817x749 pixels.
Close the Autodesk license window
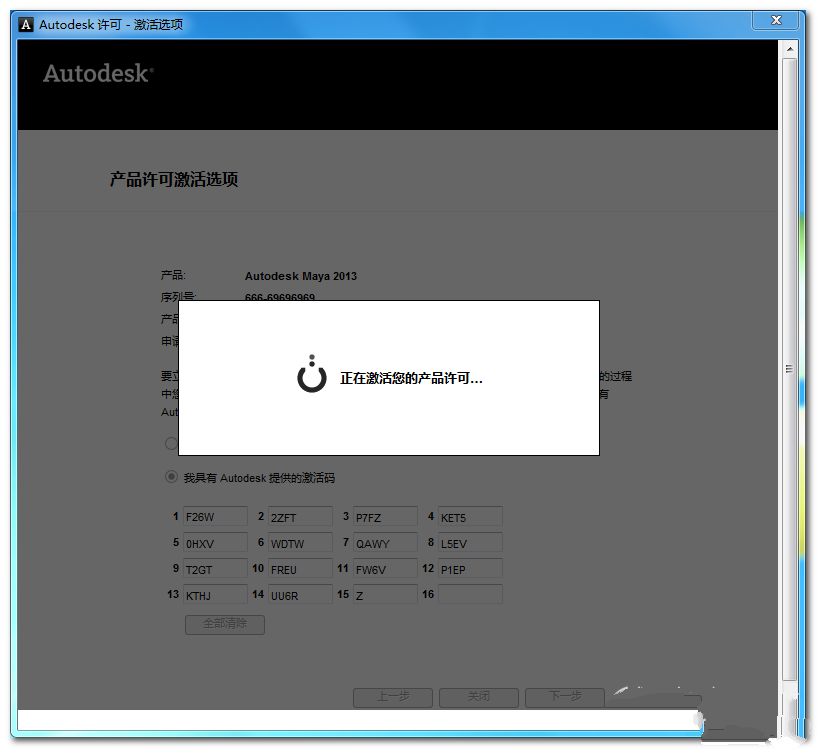[776, 20]
